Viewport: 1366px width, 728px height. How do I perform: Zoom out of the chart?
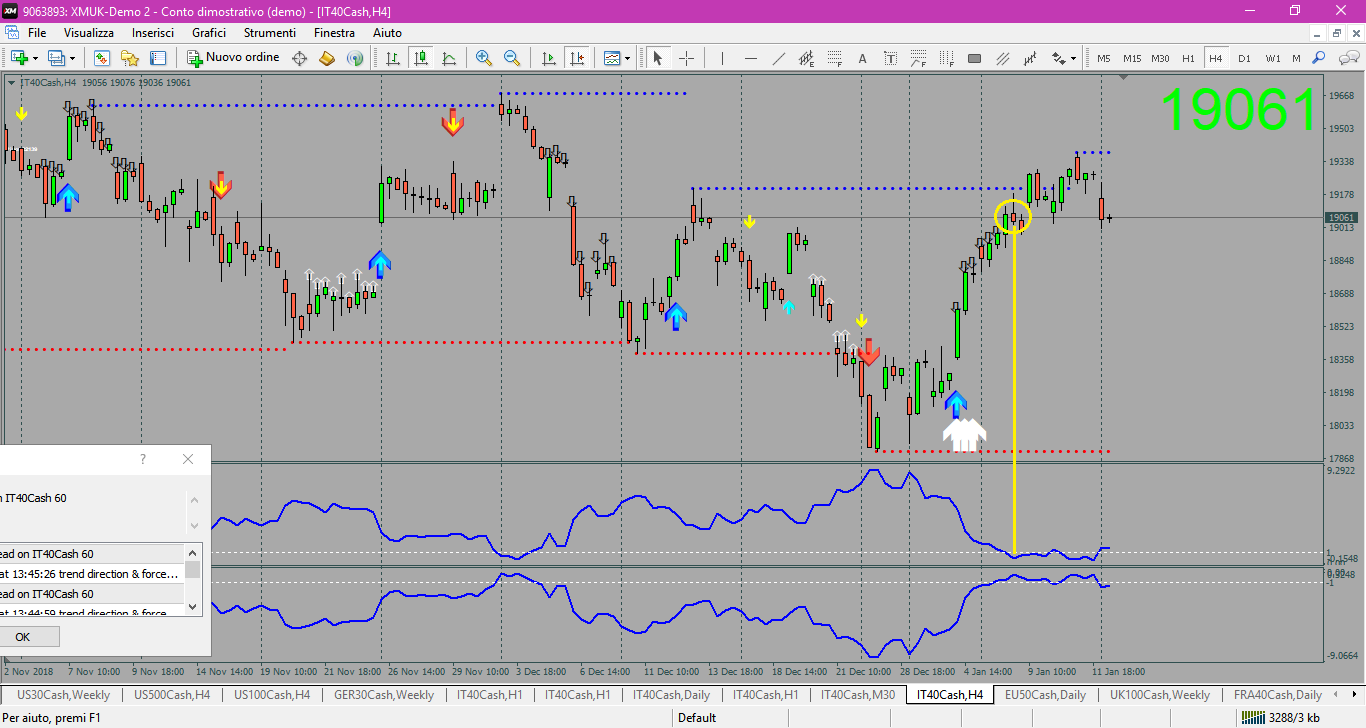[512, 58]
